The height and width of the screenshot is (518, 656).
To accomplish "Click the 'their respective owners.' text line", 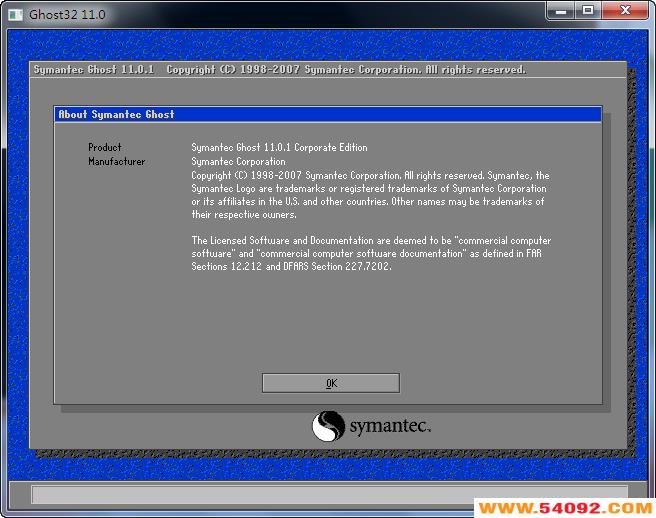I will click(x=244, y=215).
